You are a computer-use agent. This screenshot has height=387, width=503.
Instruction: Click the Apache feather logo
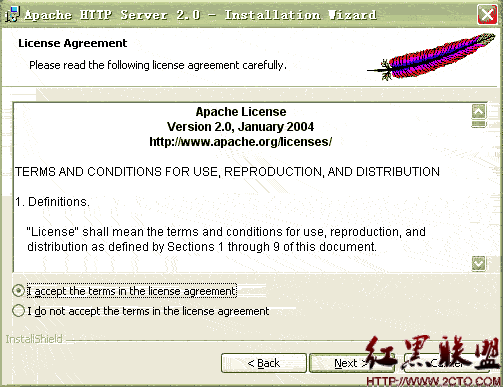click(431, 57)
